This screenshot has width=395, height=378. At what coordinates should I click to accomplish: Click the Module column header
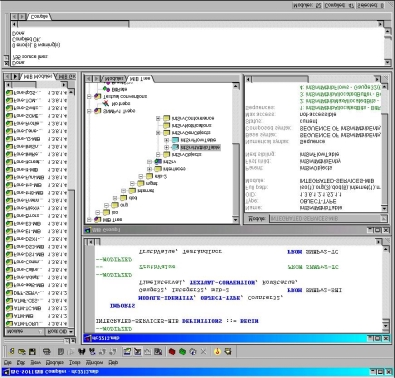[x=24, y=332]
